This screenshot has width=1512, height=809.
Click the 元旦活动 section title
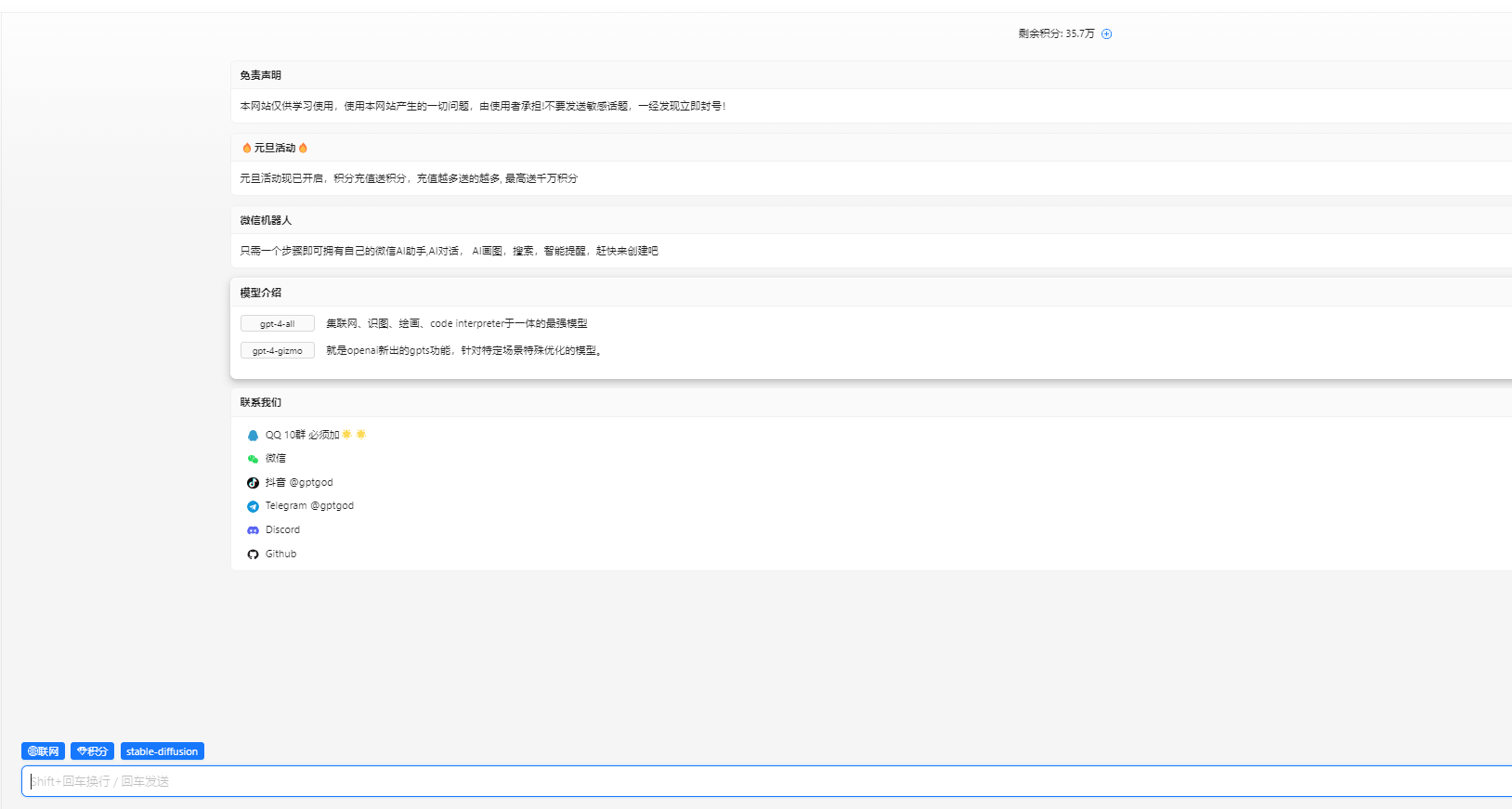tap(275, 148)
